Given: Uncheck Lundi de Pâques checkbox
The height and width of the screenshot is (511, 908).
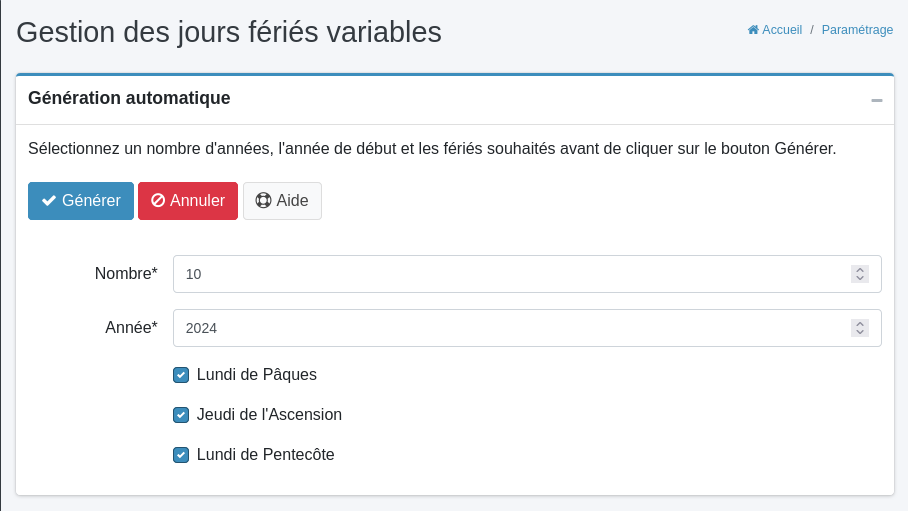Looking at the screenshot, I should [x=181, y=375].
